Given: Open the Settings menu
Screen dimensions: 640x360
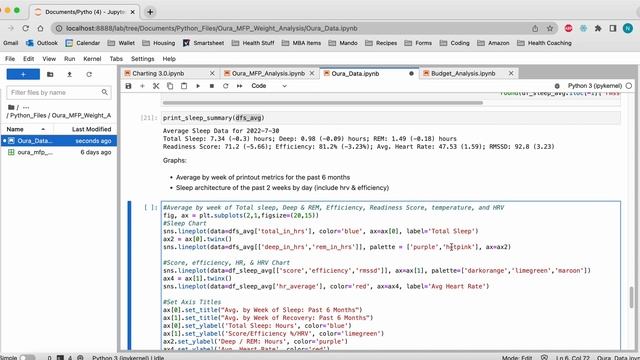Looking at the screenshot, I should pos(142,59).
